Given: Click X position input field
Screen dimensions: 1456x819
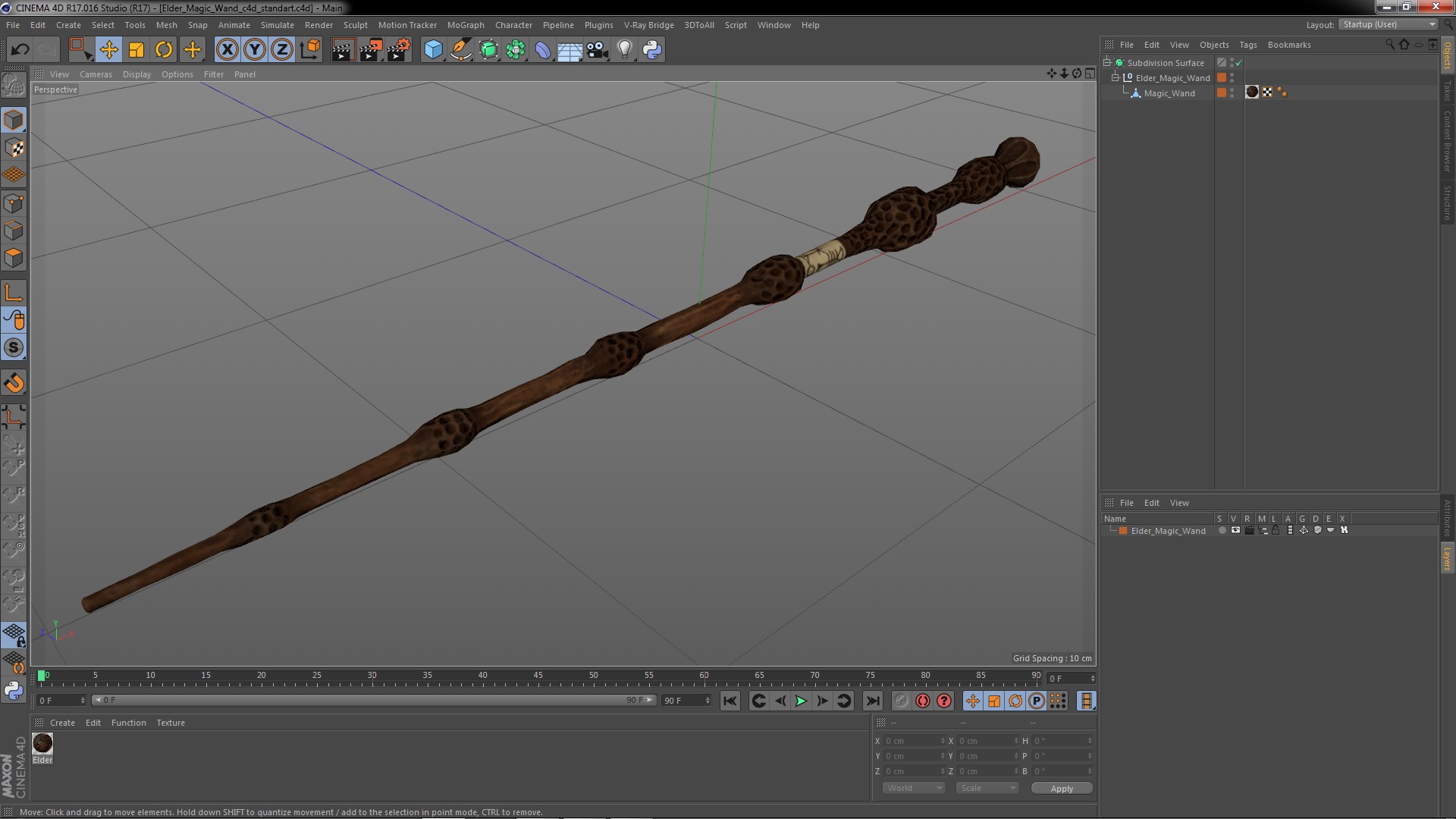Looking at the screenshot, I should click(915, 741).
